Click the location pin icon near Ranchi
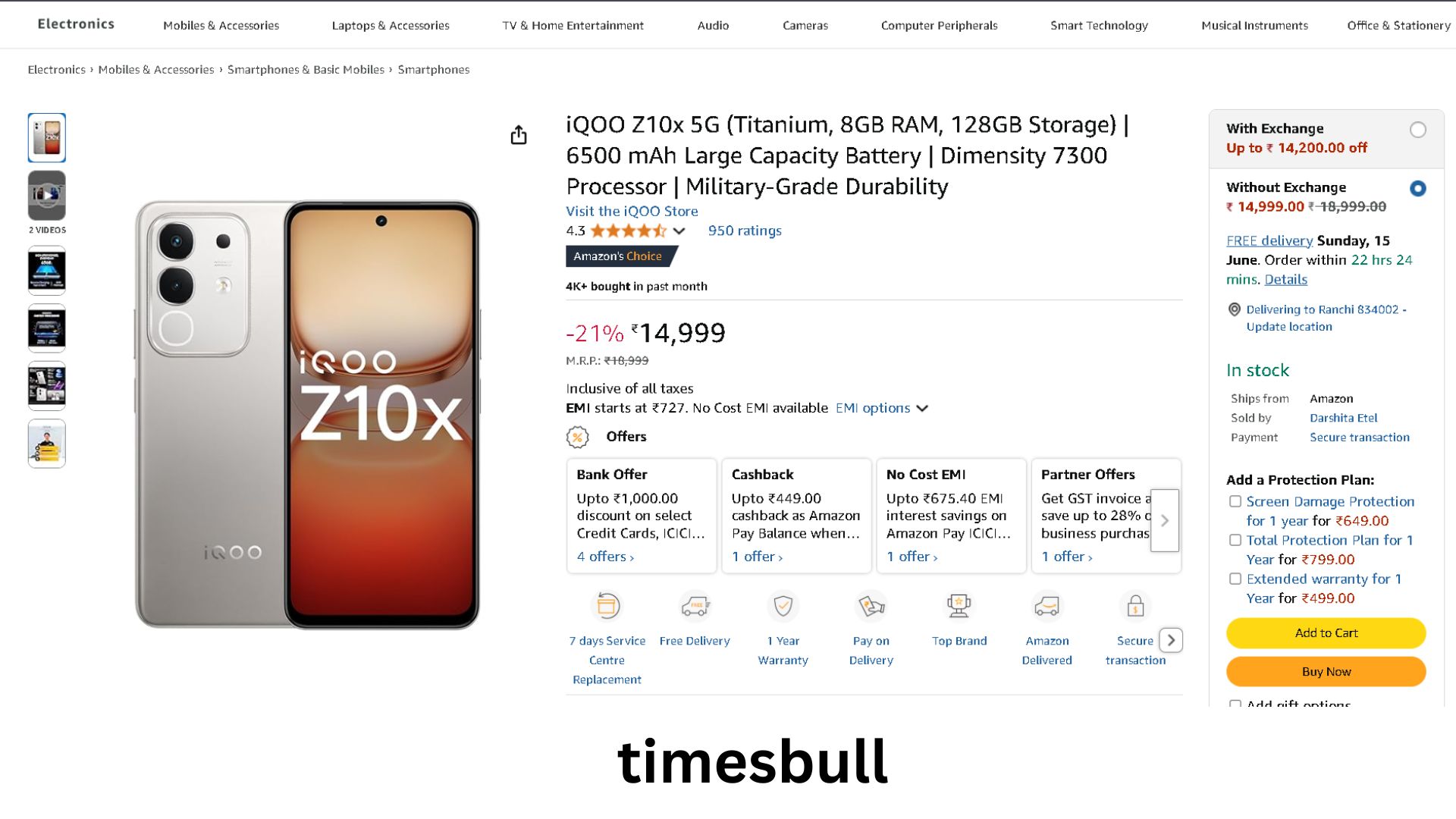This screenshot has height=819, width=1456. tap(1235, 309)
